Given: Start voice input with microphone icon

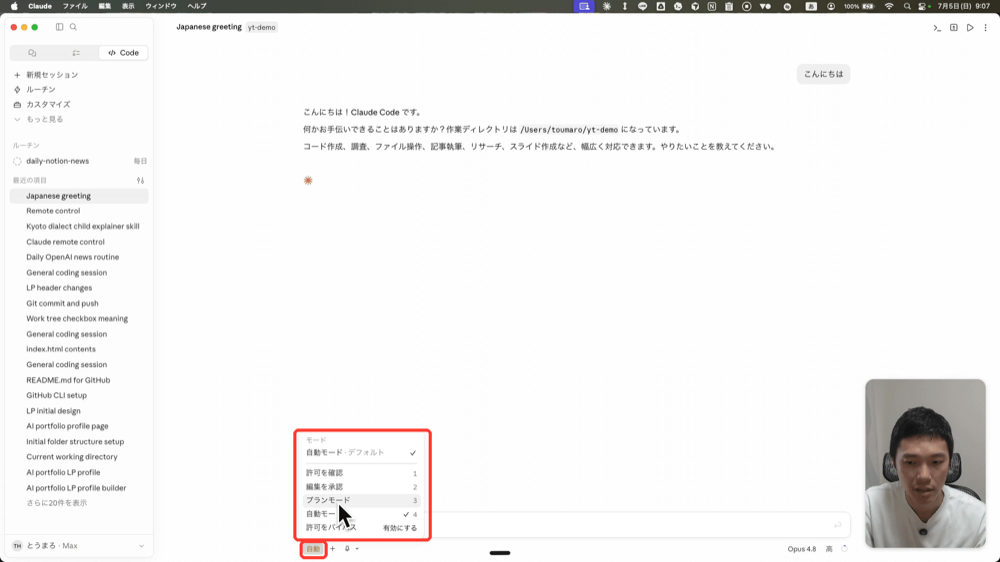Looking at the screenshot, I should (x=347, y=549).
